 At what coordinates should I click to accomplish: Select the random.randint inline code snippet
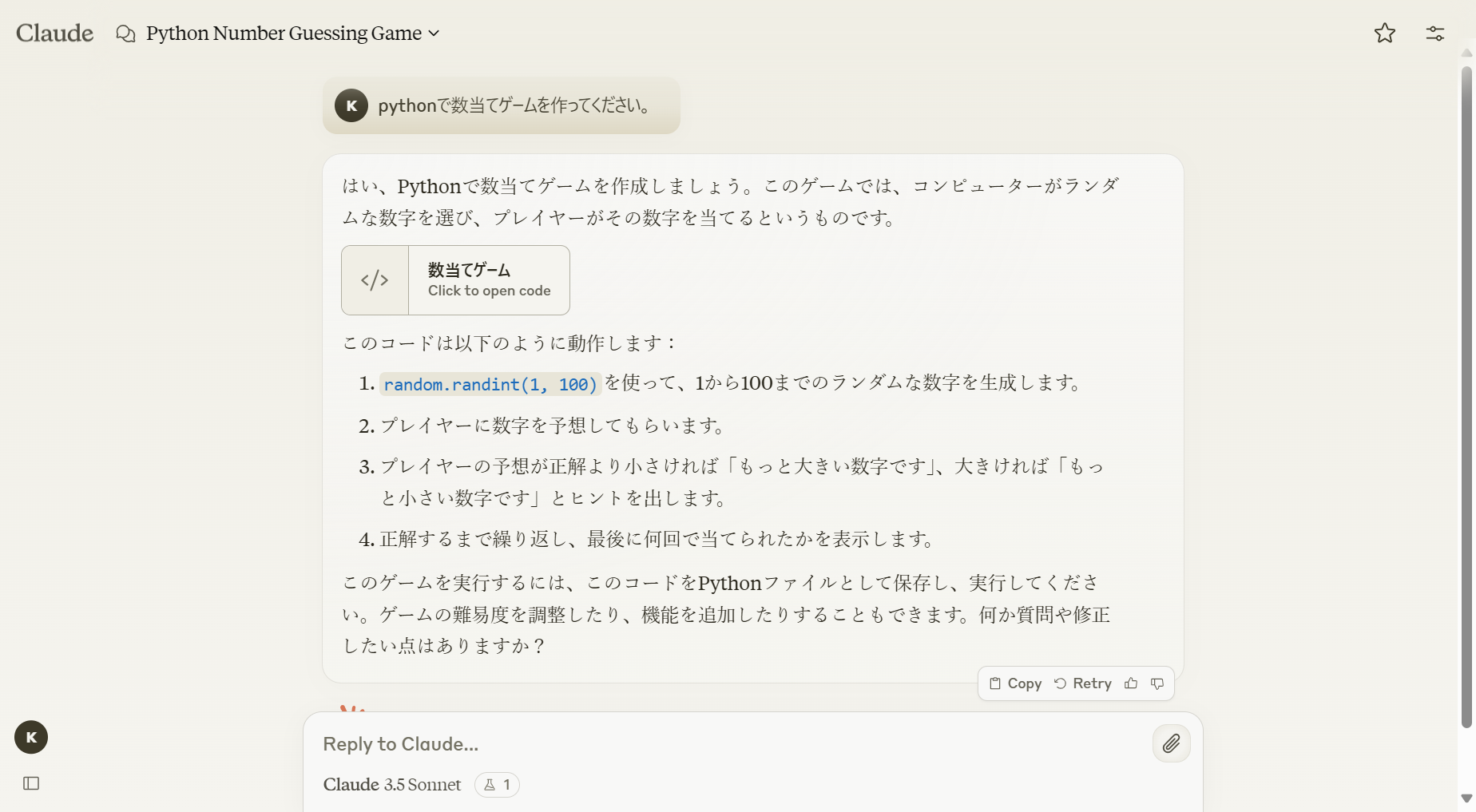pos(489,384)
